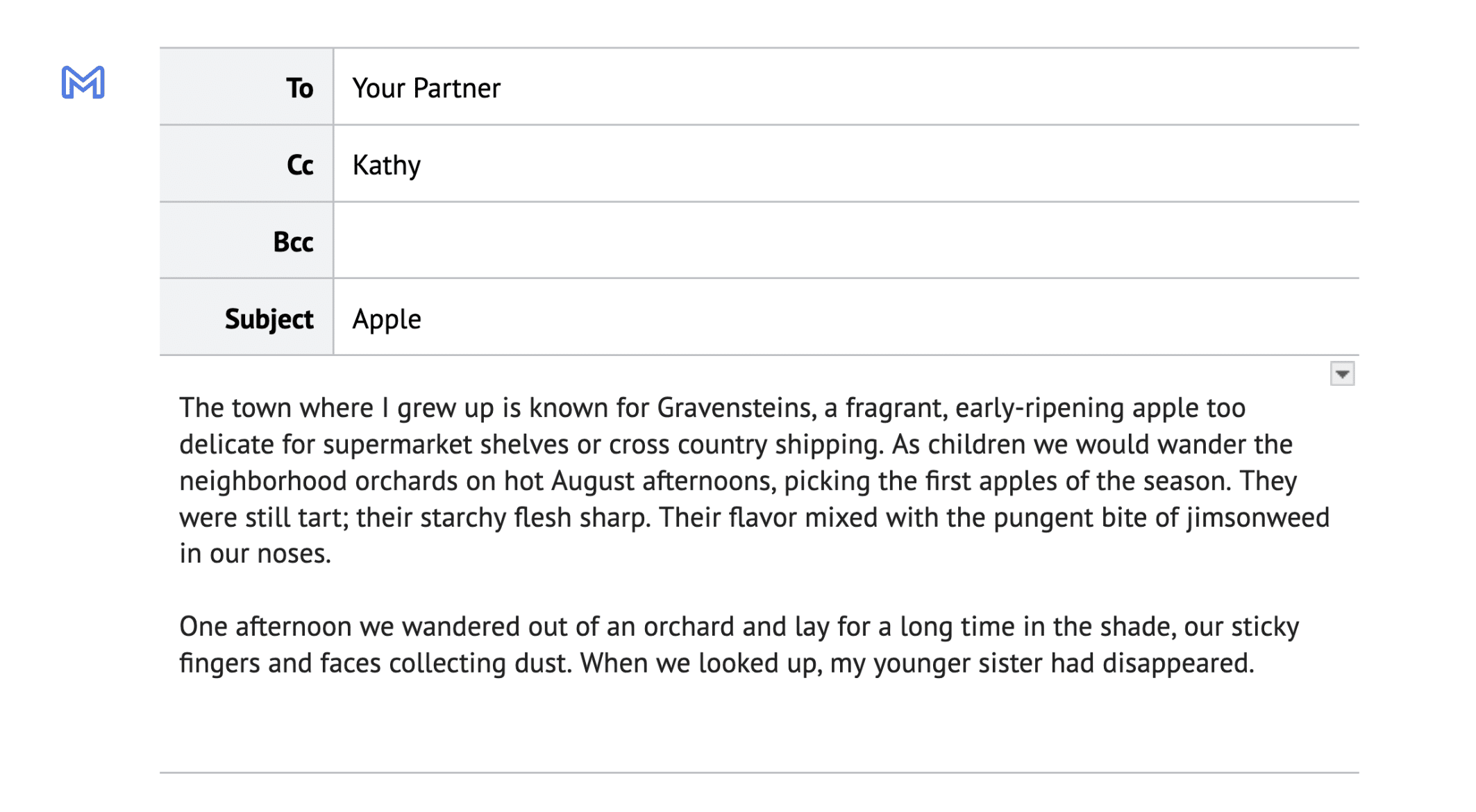Select the Cc recipient Kathy
This screenshot has height=812, width=1476.
pyautogui.click(x=387, y=164)
